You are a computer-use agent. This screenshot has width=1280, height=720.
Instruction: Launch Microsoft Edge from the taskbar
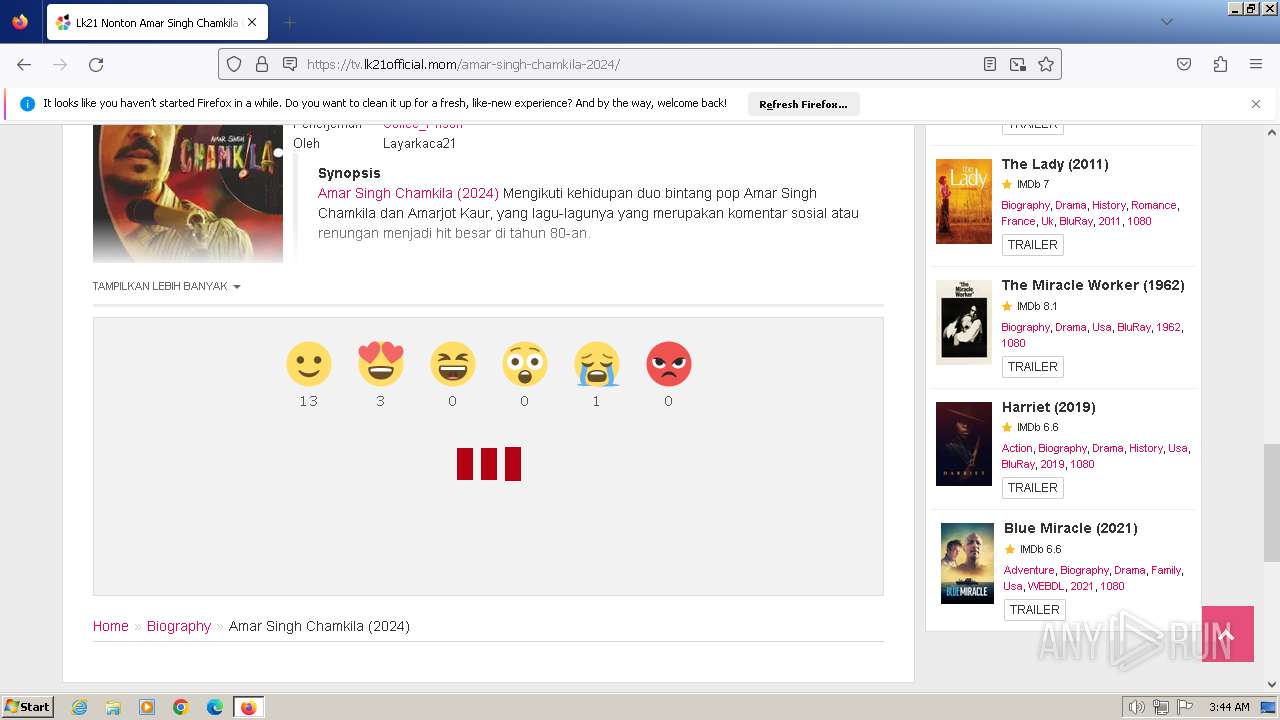(215, 707)
